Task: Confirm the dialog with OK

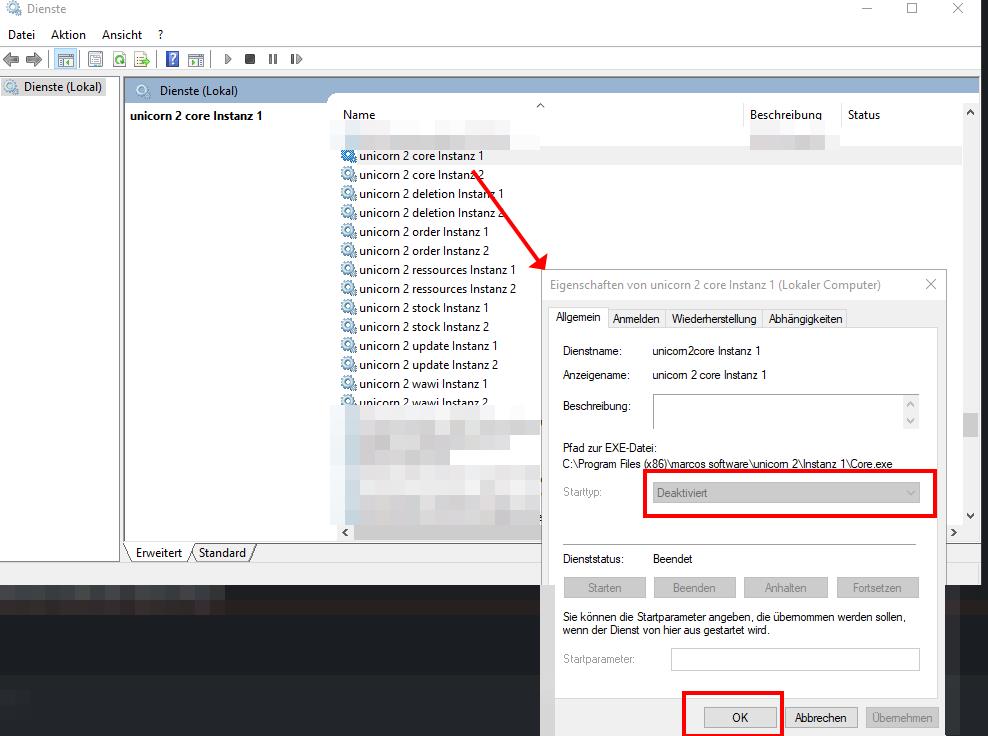Action: [x=740, y=718]
